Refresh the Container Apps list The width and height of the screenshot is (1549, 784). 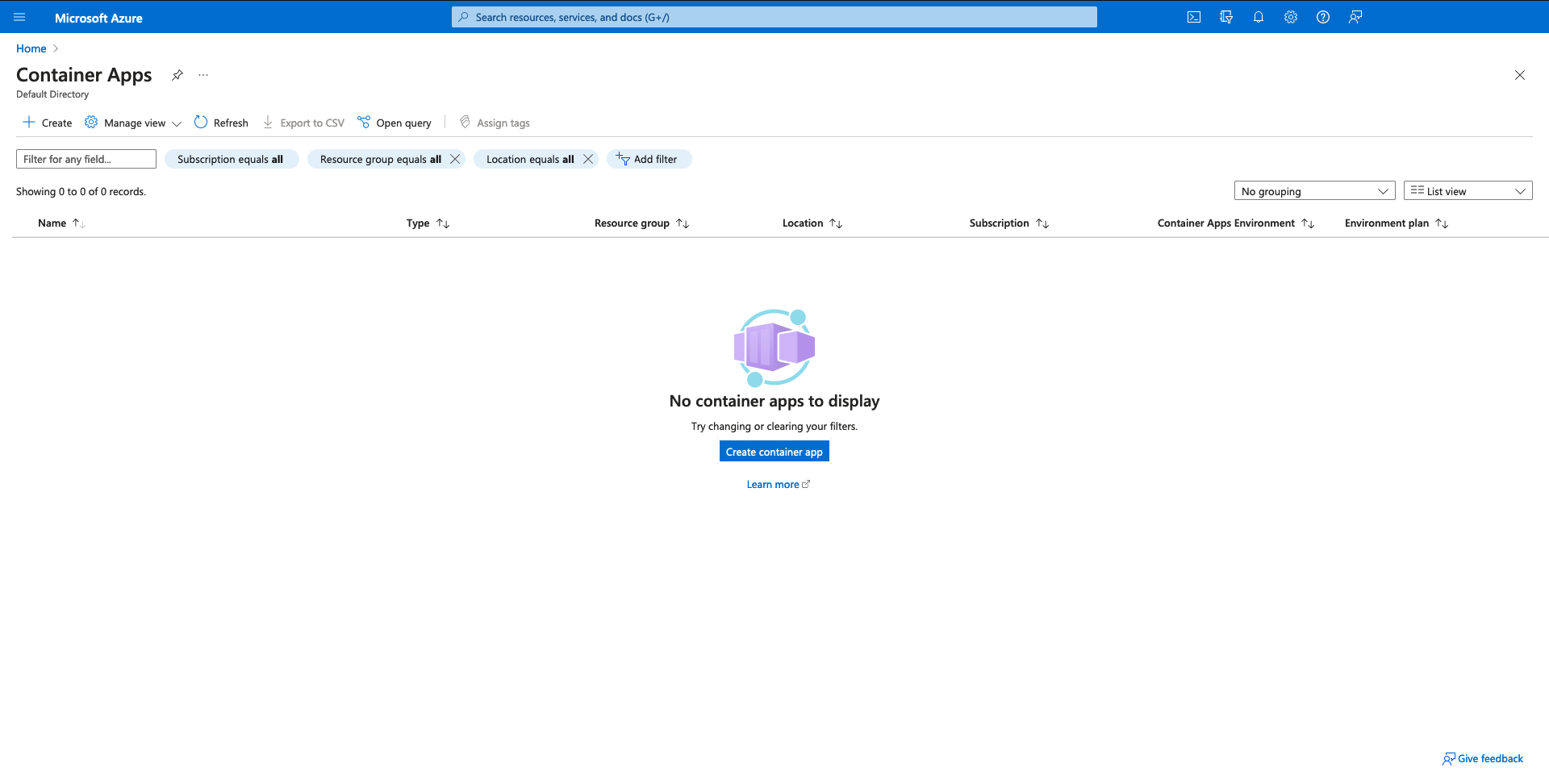coord(220,123)
